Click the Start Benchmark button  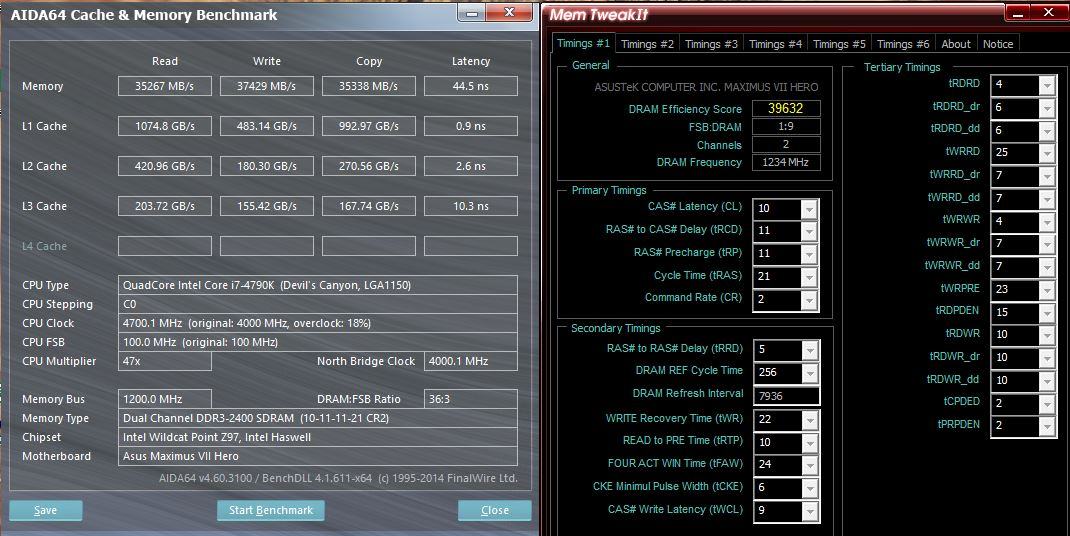pyautogui.click(x=271, y=510)
